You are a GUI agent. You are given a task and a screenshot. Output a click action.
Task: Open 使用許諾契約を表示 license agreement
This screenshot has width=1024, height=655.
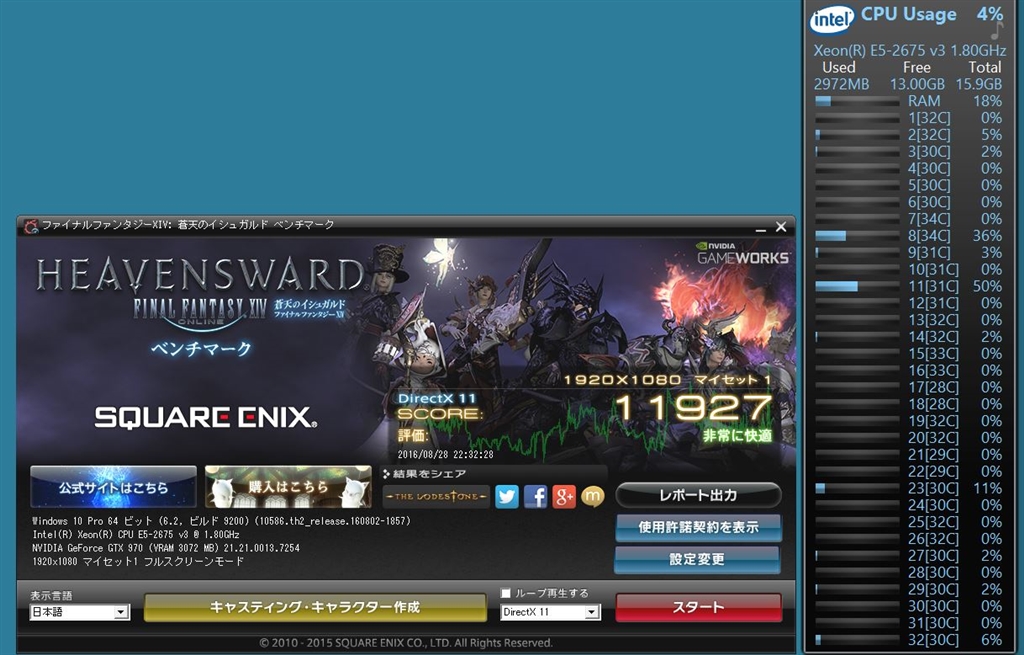click(698, 527)
